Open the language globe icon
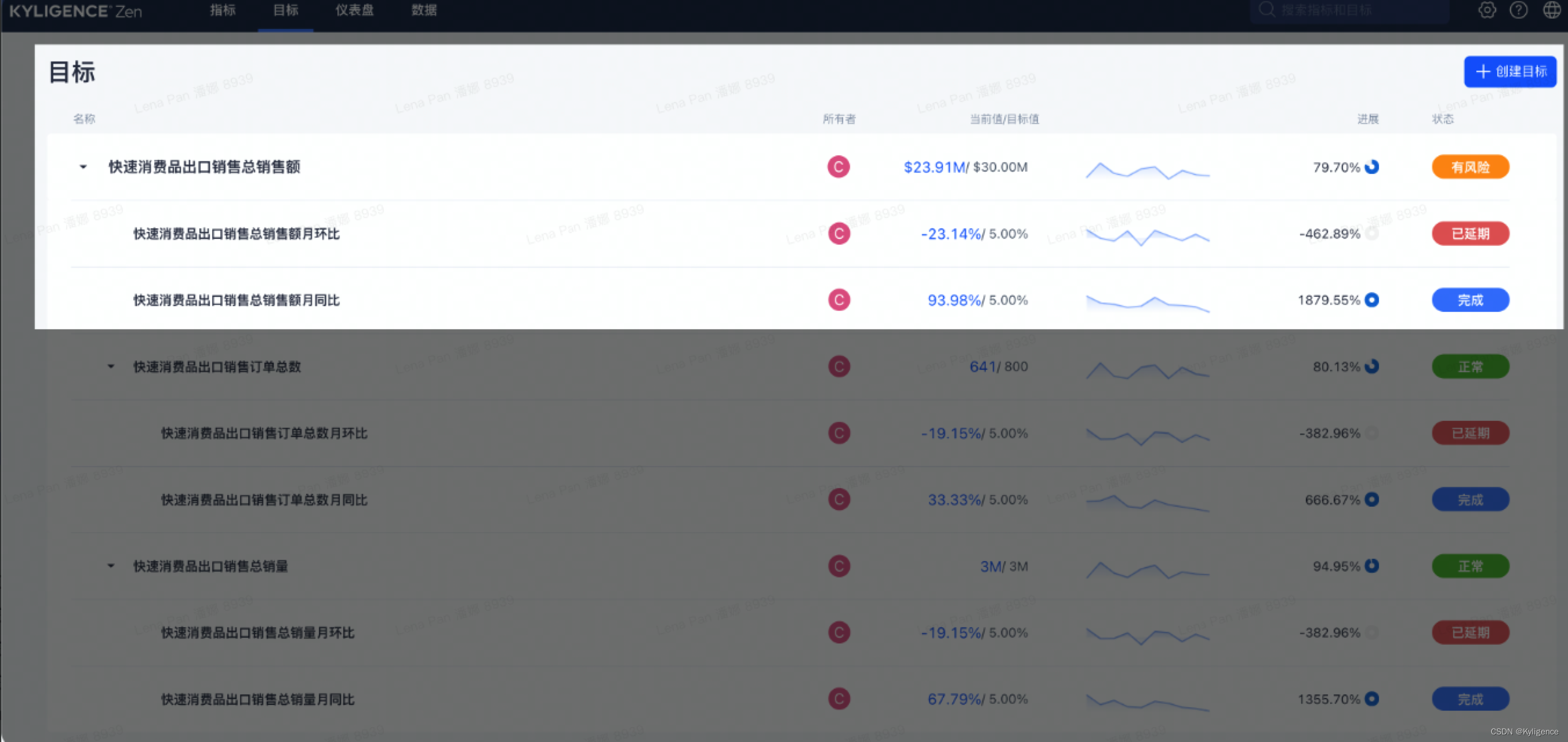 (x=1551, y=10)
